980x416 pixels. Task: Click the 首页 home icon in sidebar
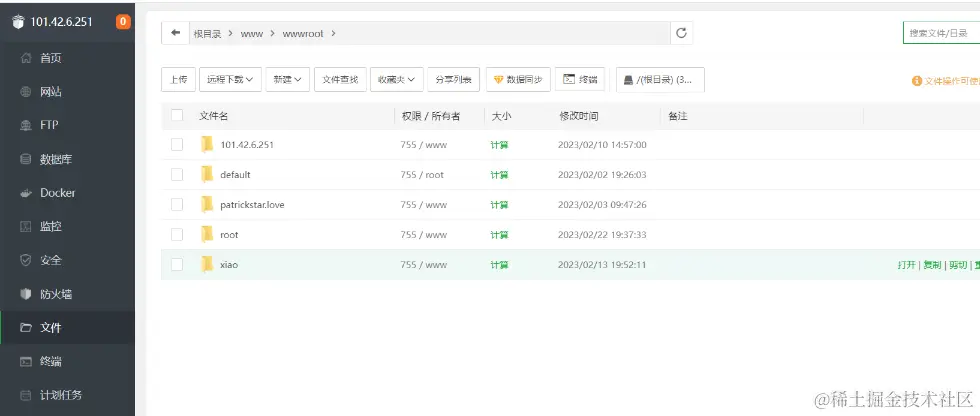click(x=26, y=58)
